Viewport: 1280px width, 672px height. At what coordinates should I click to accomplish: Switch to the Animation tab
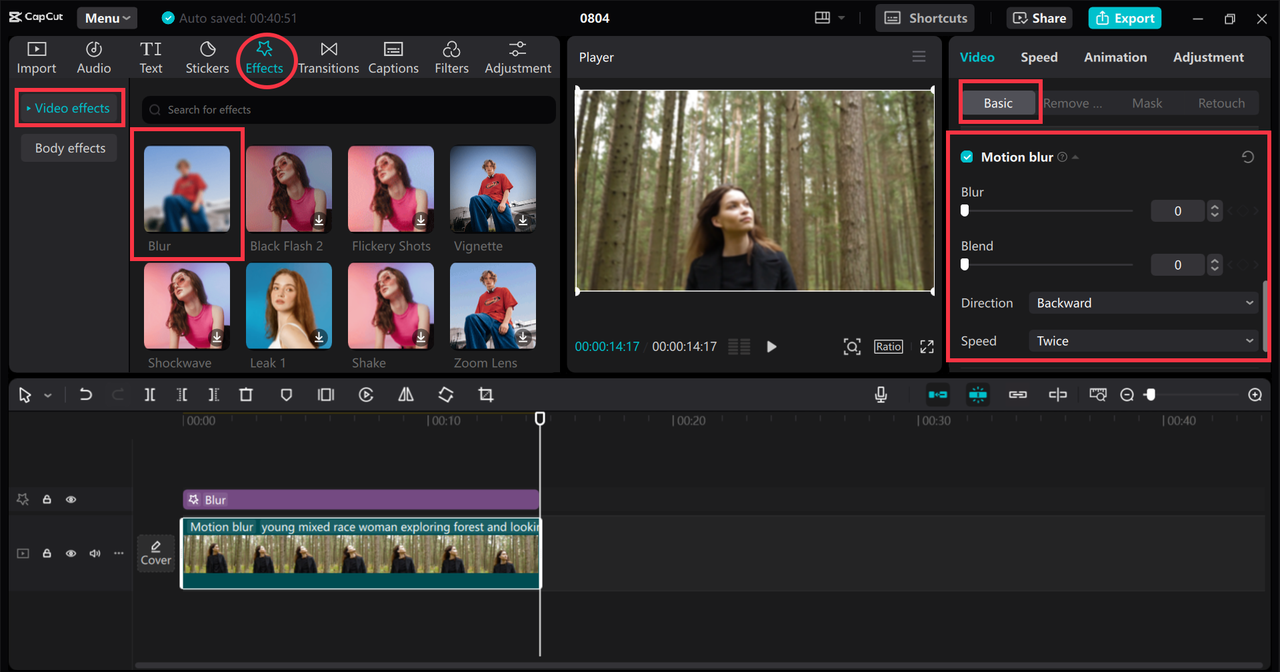pyautogui.click(x=1115, y=57)
